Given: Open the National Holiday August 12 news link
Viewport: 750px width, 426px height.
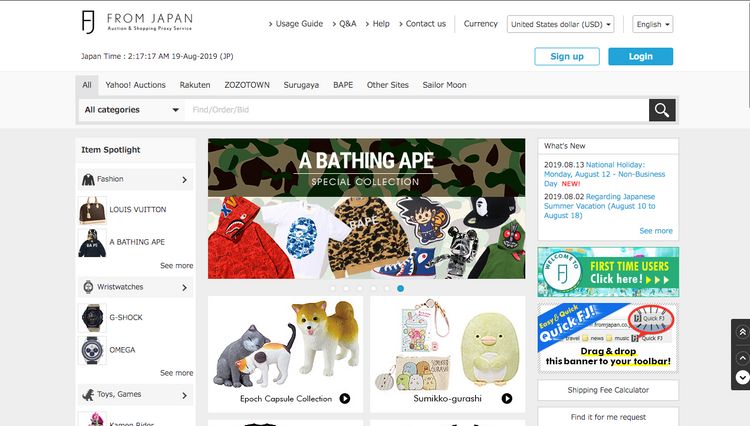Looking at the screenshot, I should coord(605,174).
